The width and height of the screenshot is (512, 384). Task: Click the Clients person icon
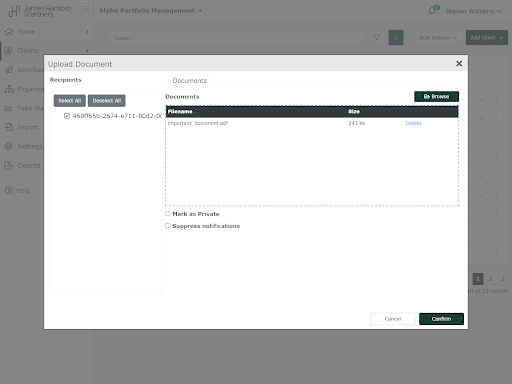coord(9,51)
